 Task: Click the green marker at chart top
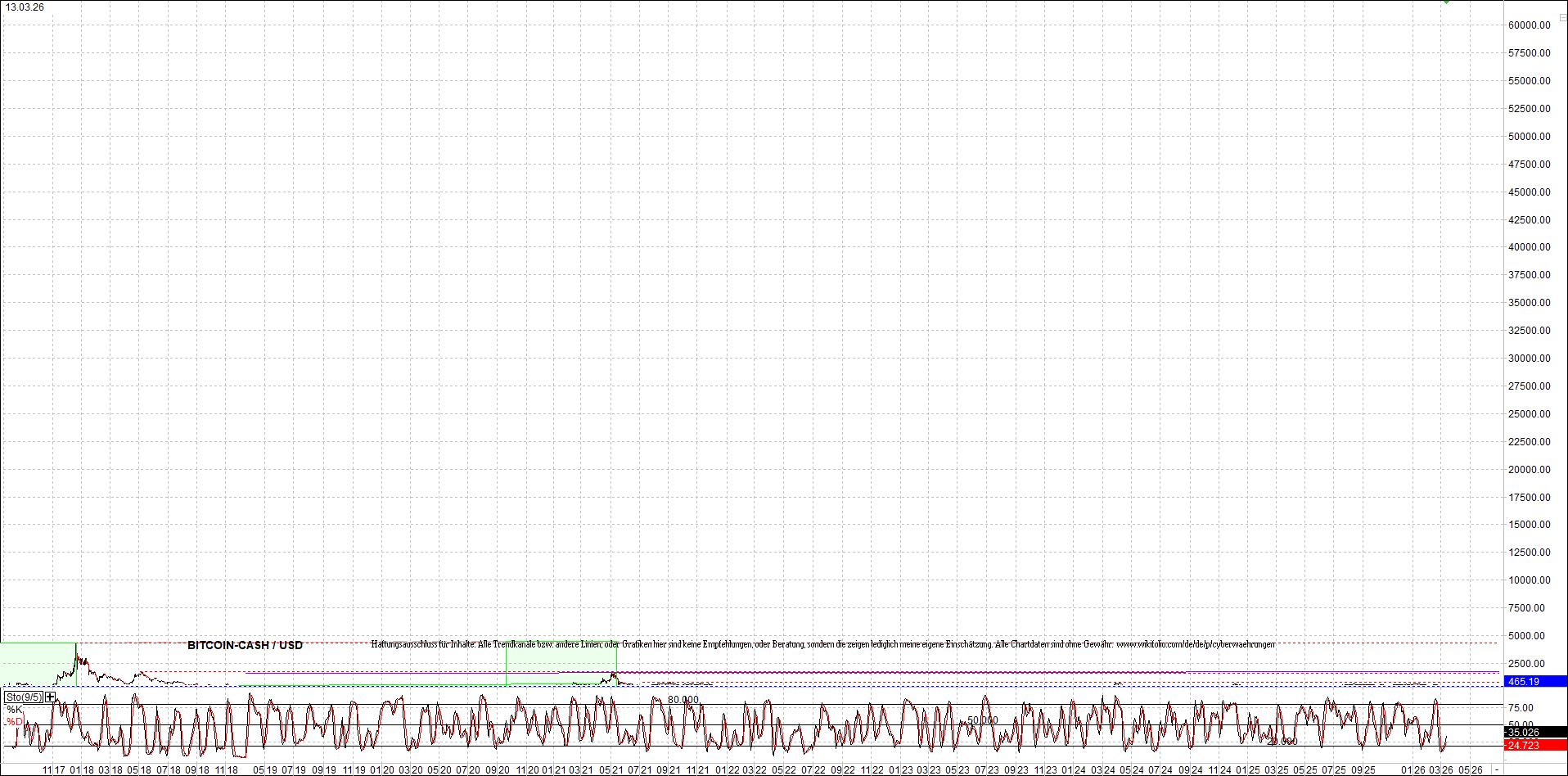click(1446, 2)
